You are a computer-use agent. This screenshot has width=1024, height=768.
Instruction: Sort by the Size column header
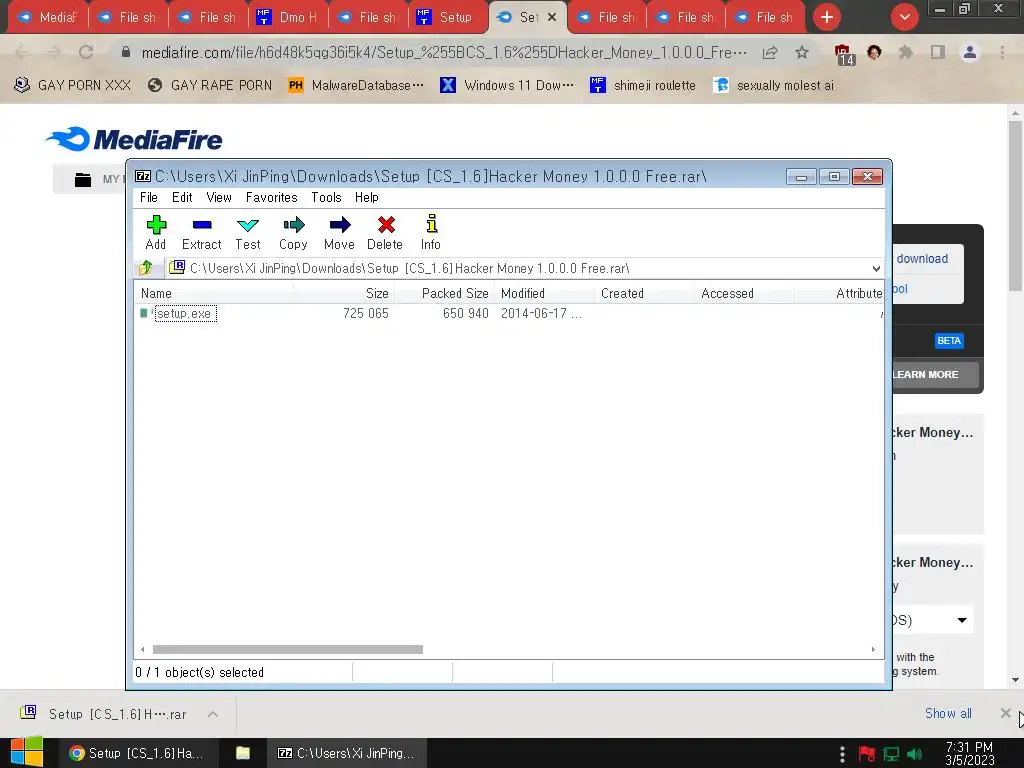pos(344,293)
